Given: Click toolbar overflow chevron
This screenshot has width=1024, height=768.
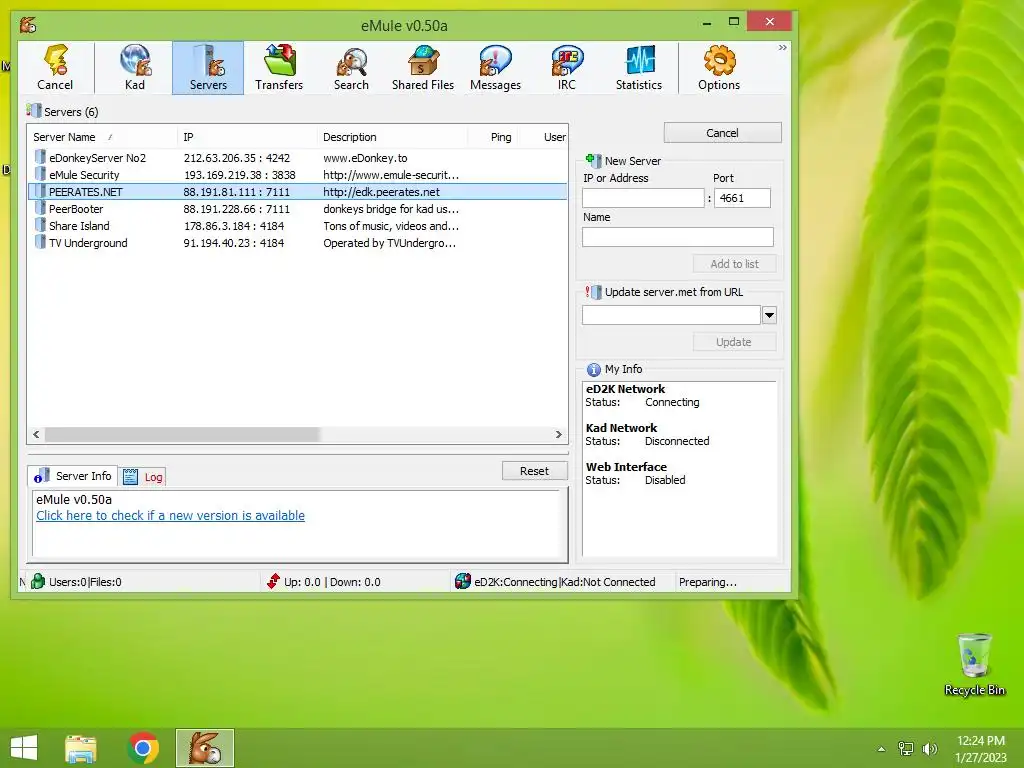Looking at the screenshot, I should click(782, 48).
